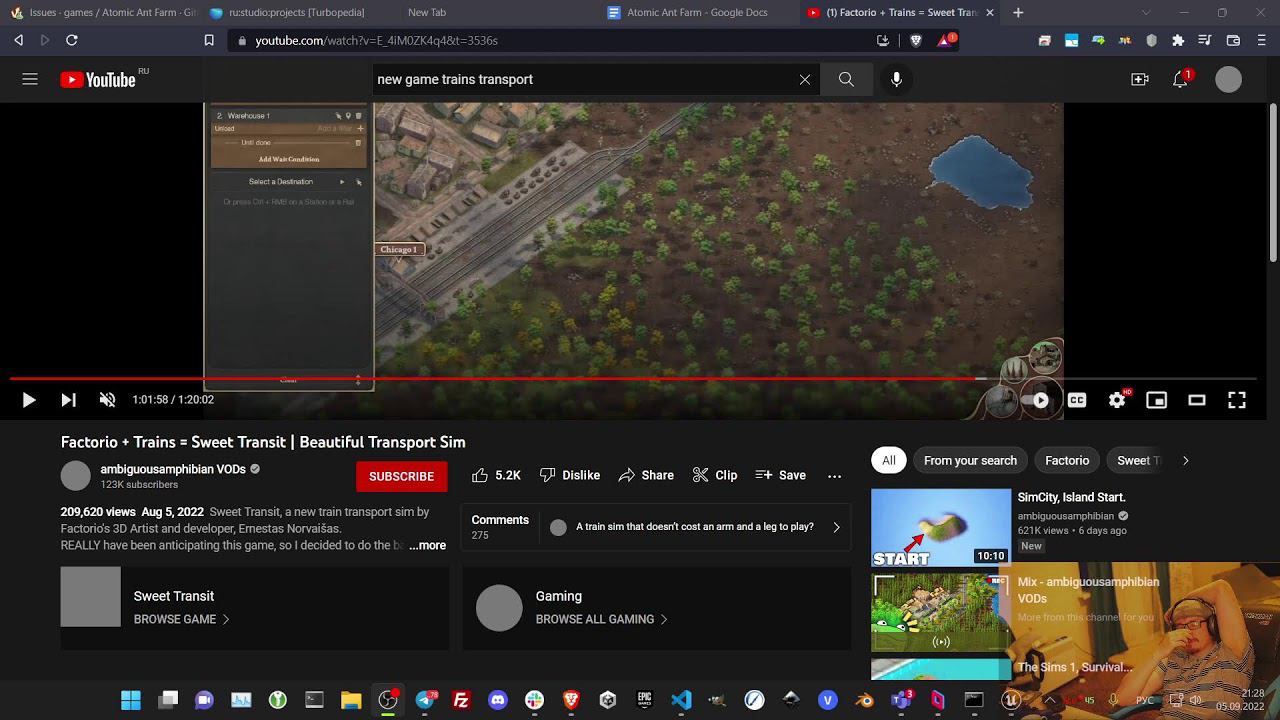
Task: Open the YouTube guide hamburger menu
Action: click(30, 79)
